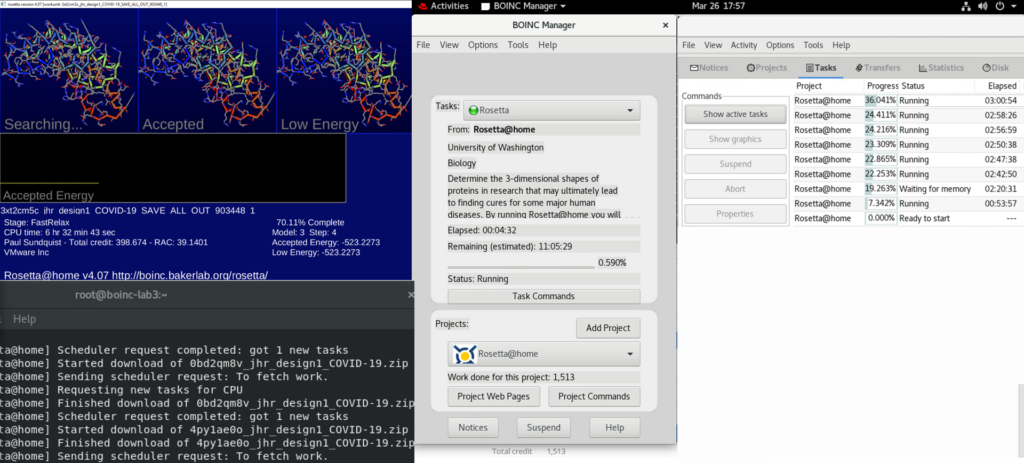Image resolution: width=1024 pixels, height=463 pixels.
Task: Open the power icon in top bar
Action: (x=1000, y=6)
